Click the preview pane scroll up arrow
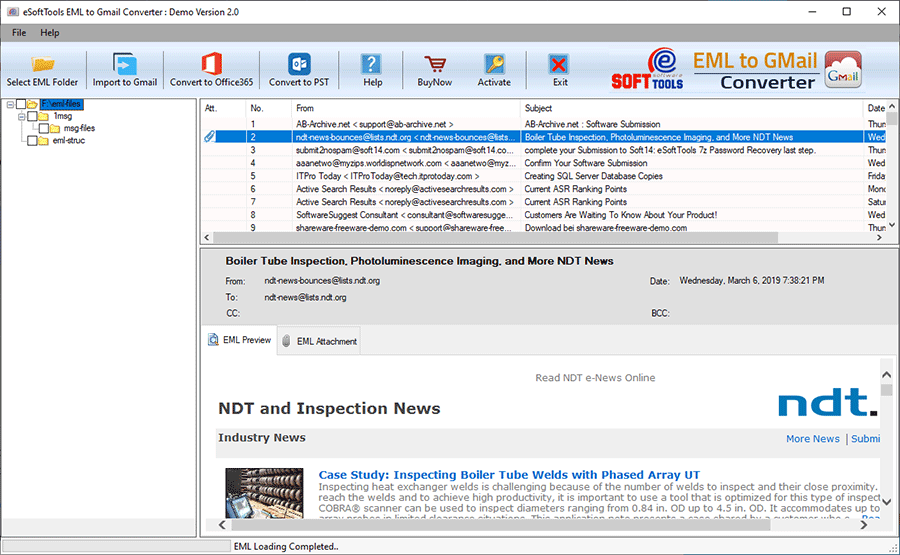This screenshot has height=555, width=900. (x=886, y=375)
